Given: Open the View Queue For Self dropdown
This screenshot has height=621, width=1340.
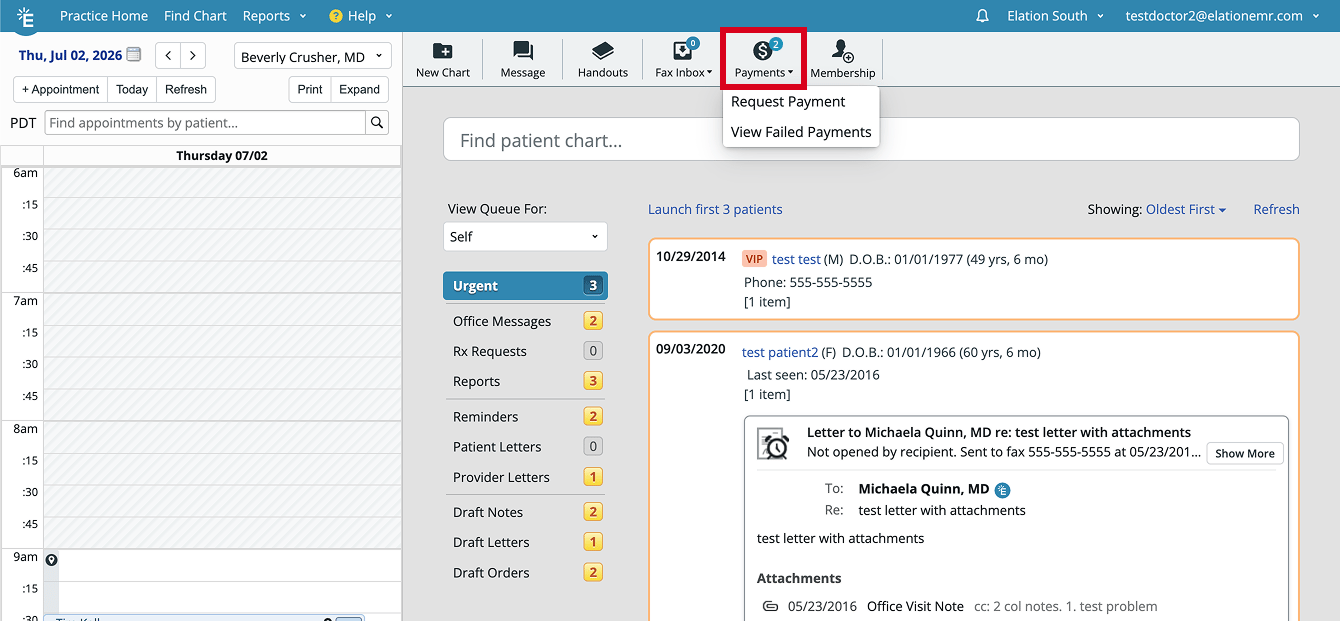Looking at the screenshot, I should [525, 237].
